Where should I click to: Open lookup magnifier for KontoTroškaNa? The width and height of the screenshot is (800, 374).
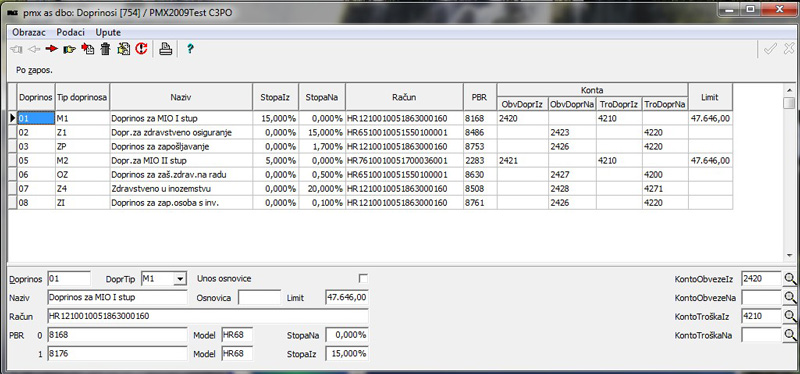[x=790, y=335]
